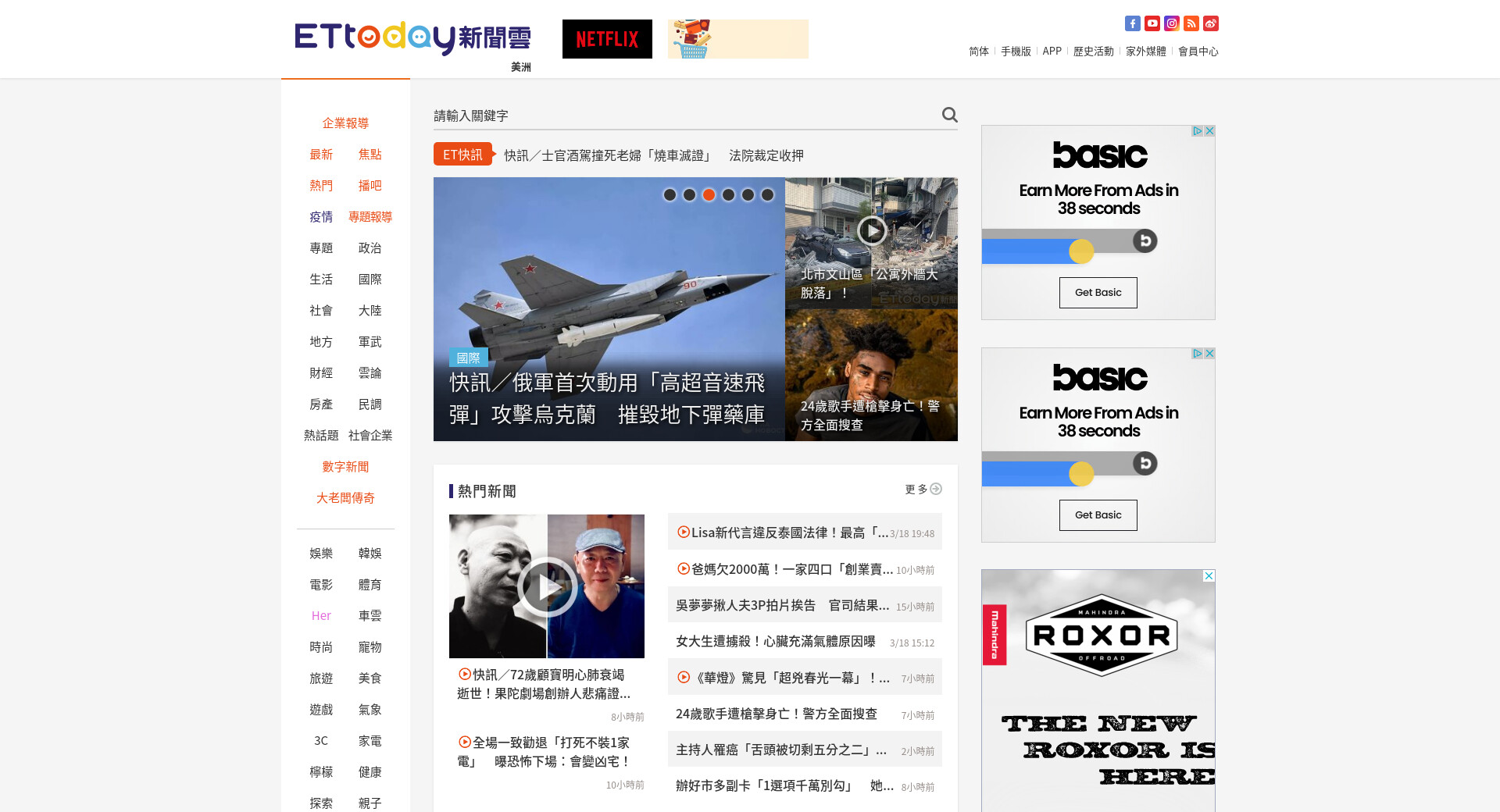Open the Facebook social icon
Screen dimensions: 1500x812
pos(1132,23)
